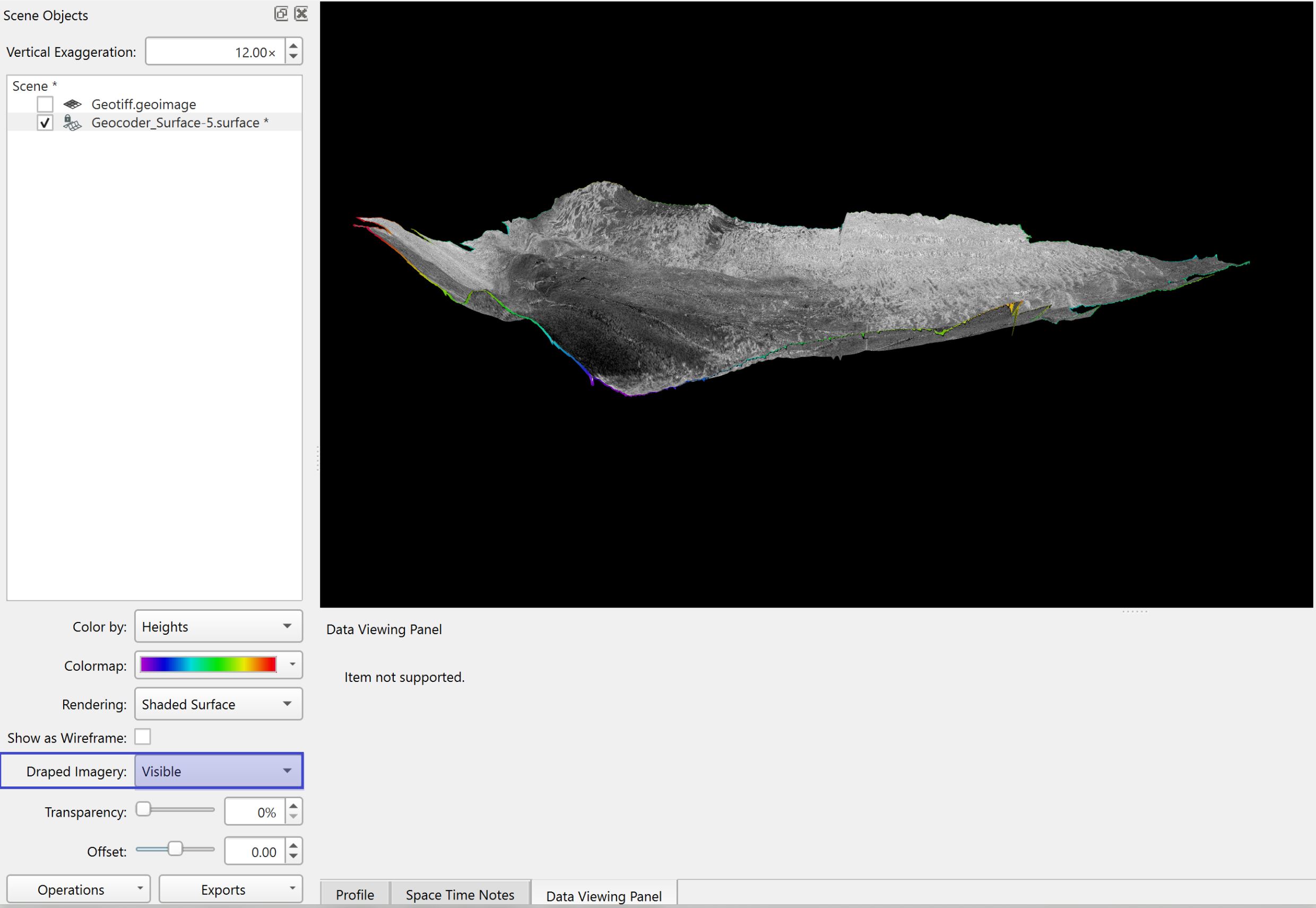Image resolution: width=1316 pixels, height=908 pixels.
Task: Click the Vertical Exaggeration input field
Action: 215,52
